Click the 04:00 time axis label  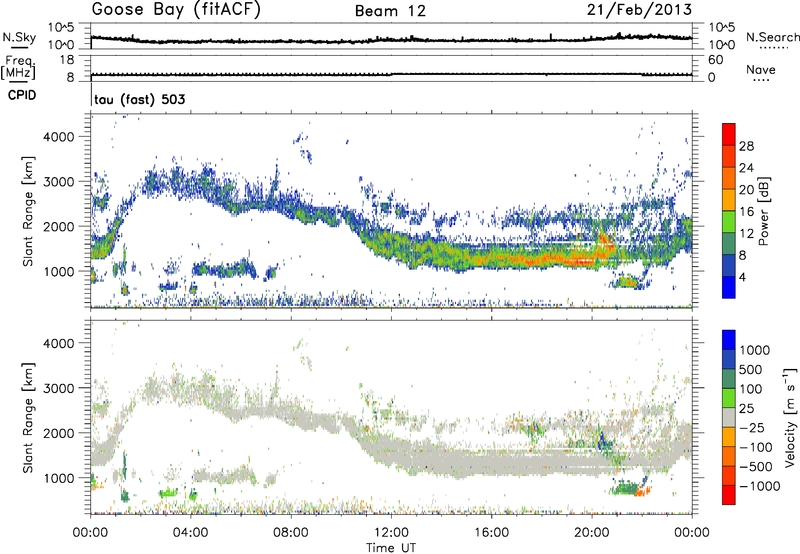(190, 533)
